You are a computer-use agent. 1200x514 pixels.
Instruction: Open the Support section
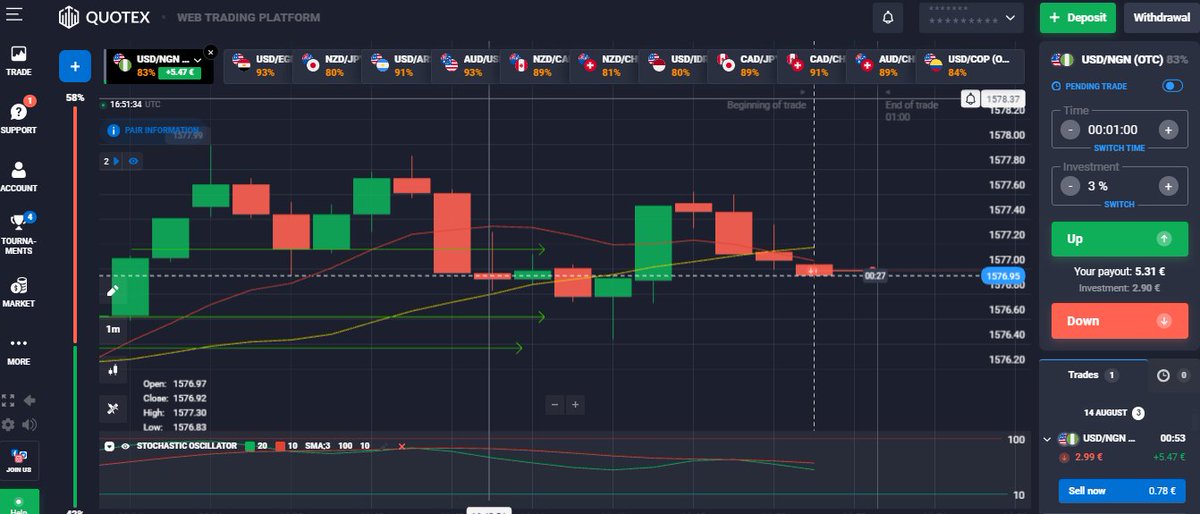point(19,118)
